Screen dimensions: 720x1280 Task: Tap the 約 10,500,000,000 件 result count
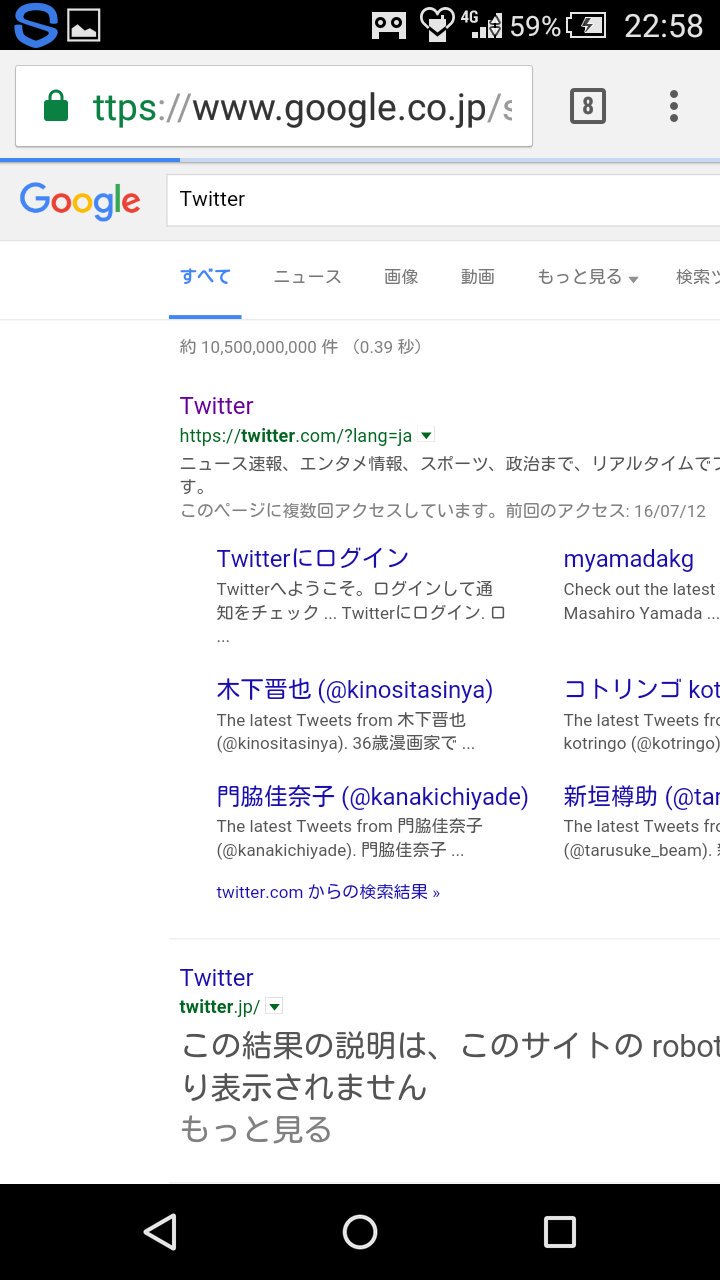pos(259,347)
